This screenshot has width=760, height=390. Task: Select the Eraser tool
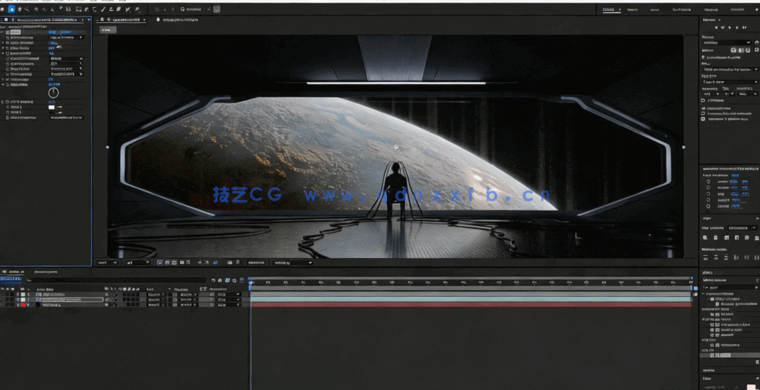(x=118, y=9)
